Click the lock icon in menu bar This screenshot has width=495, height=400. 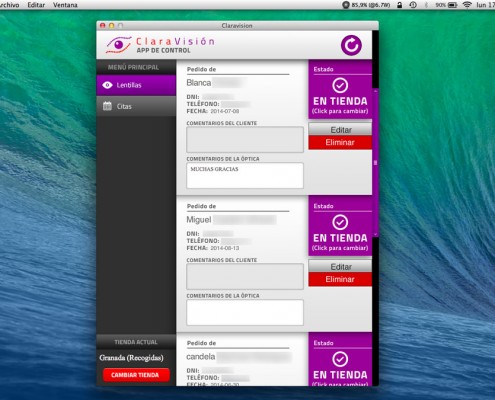pos(399,5)
